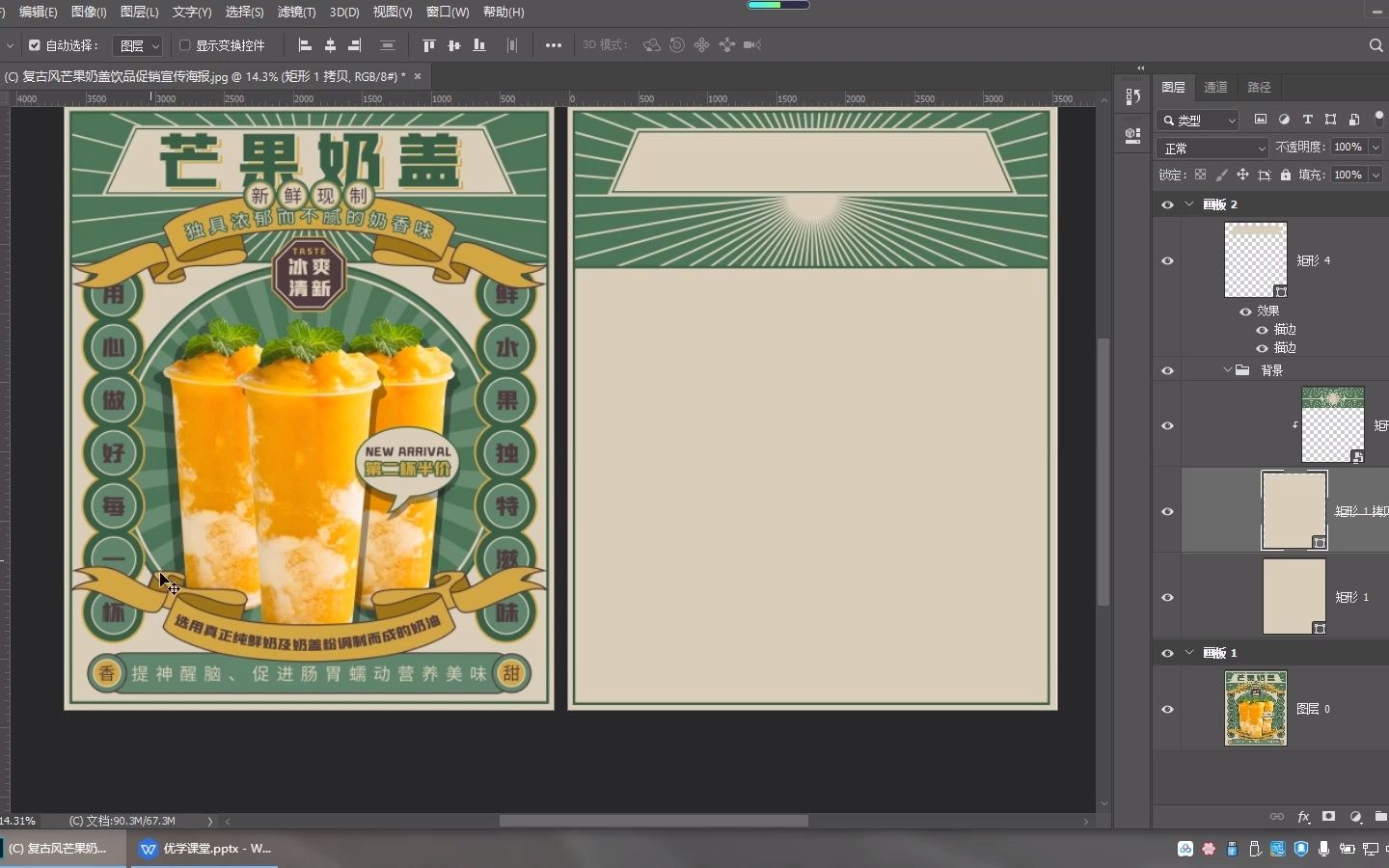1389x868 pixels.
Task: Click the align bottom edges icon
Action: (x=479, y=45)
